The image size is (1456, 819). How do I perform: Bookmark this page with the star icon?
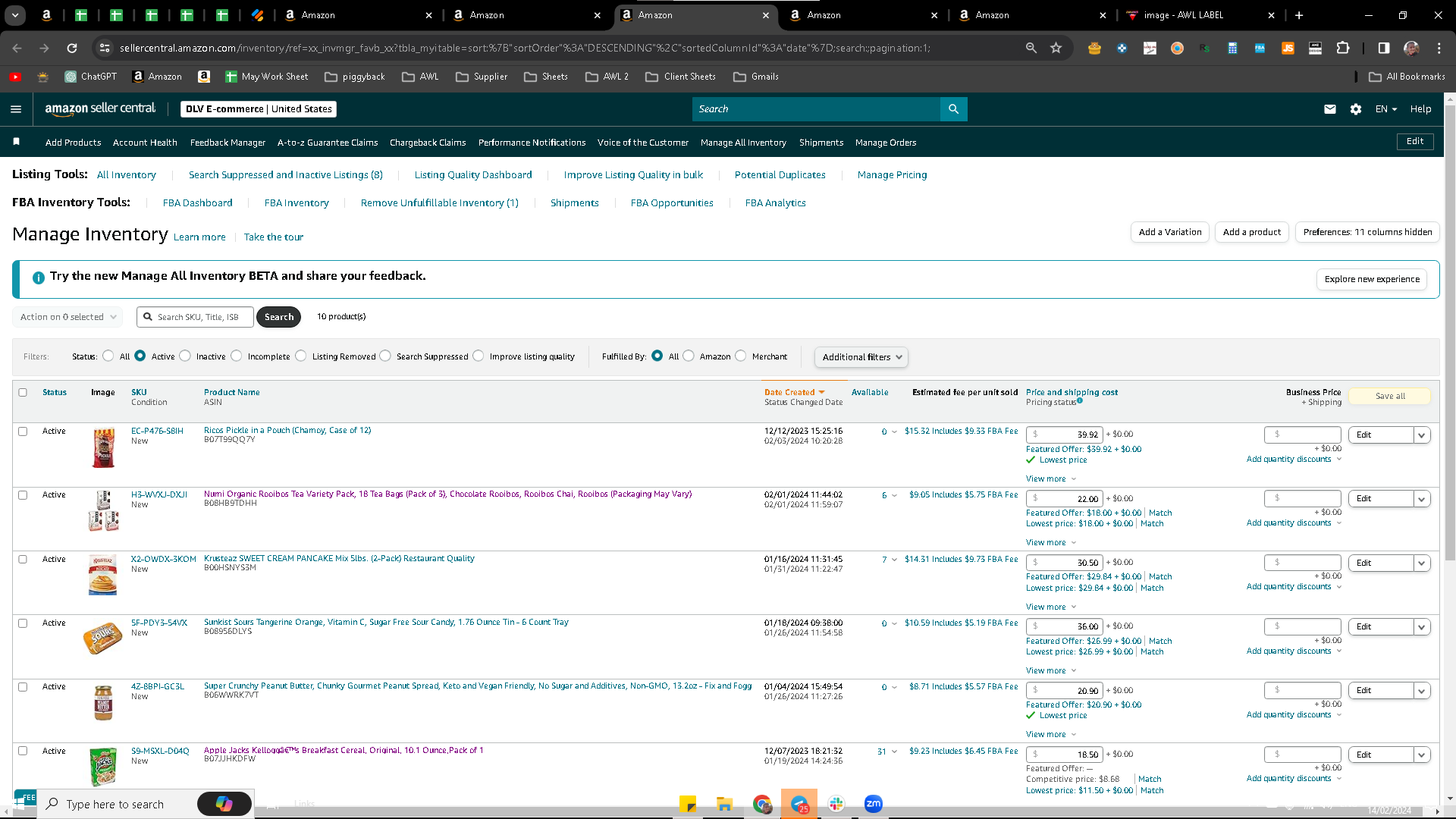coord(1056,48)
